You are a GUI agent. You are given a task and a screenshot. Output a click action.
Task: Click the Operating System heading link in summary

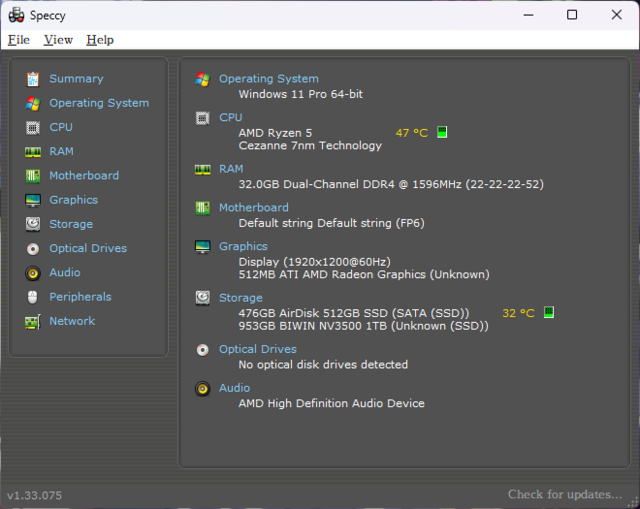tap(269, 79)
